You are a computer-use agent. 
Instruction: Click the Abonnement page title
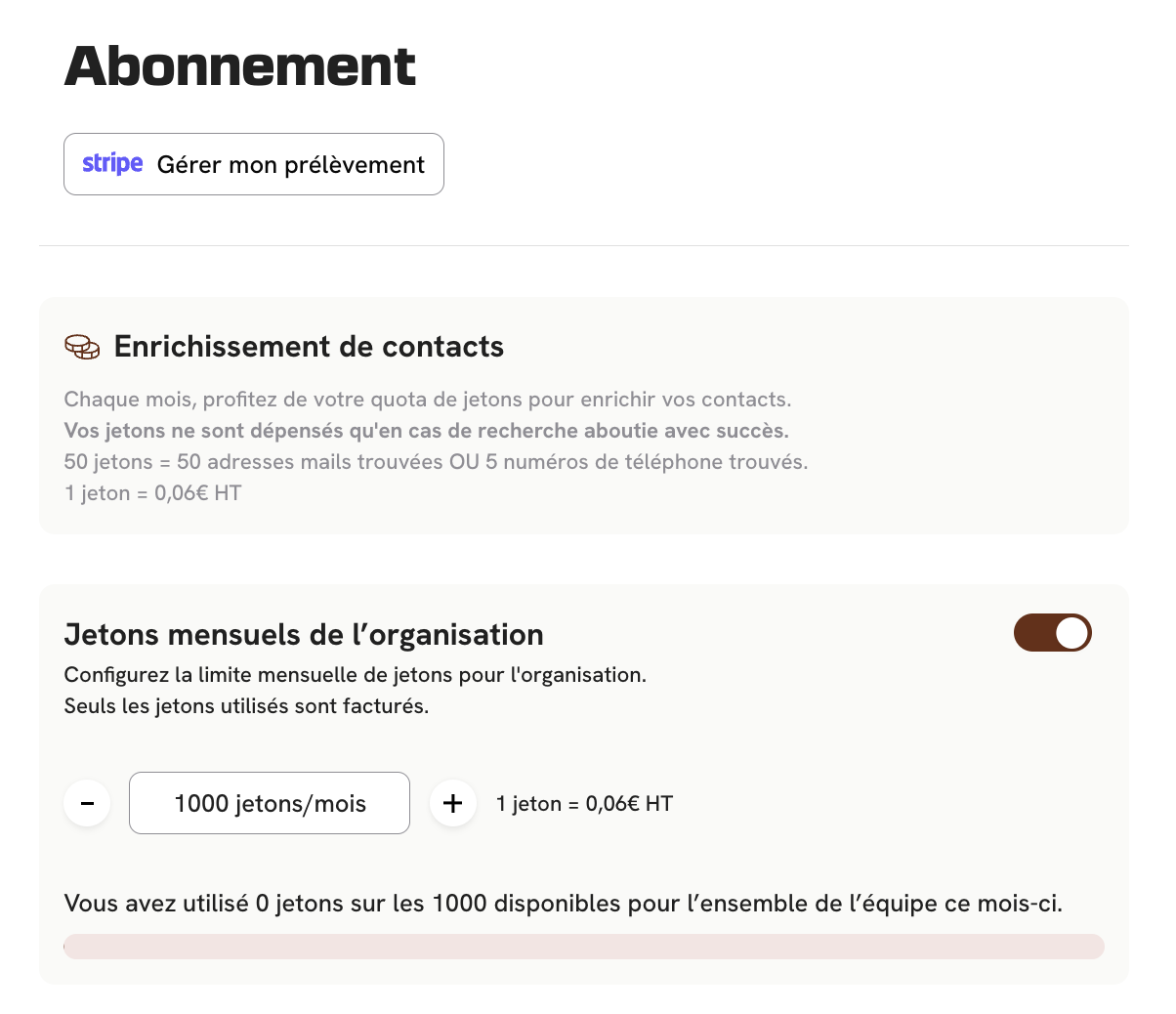(240, 66)
